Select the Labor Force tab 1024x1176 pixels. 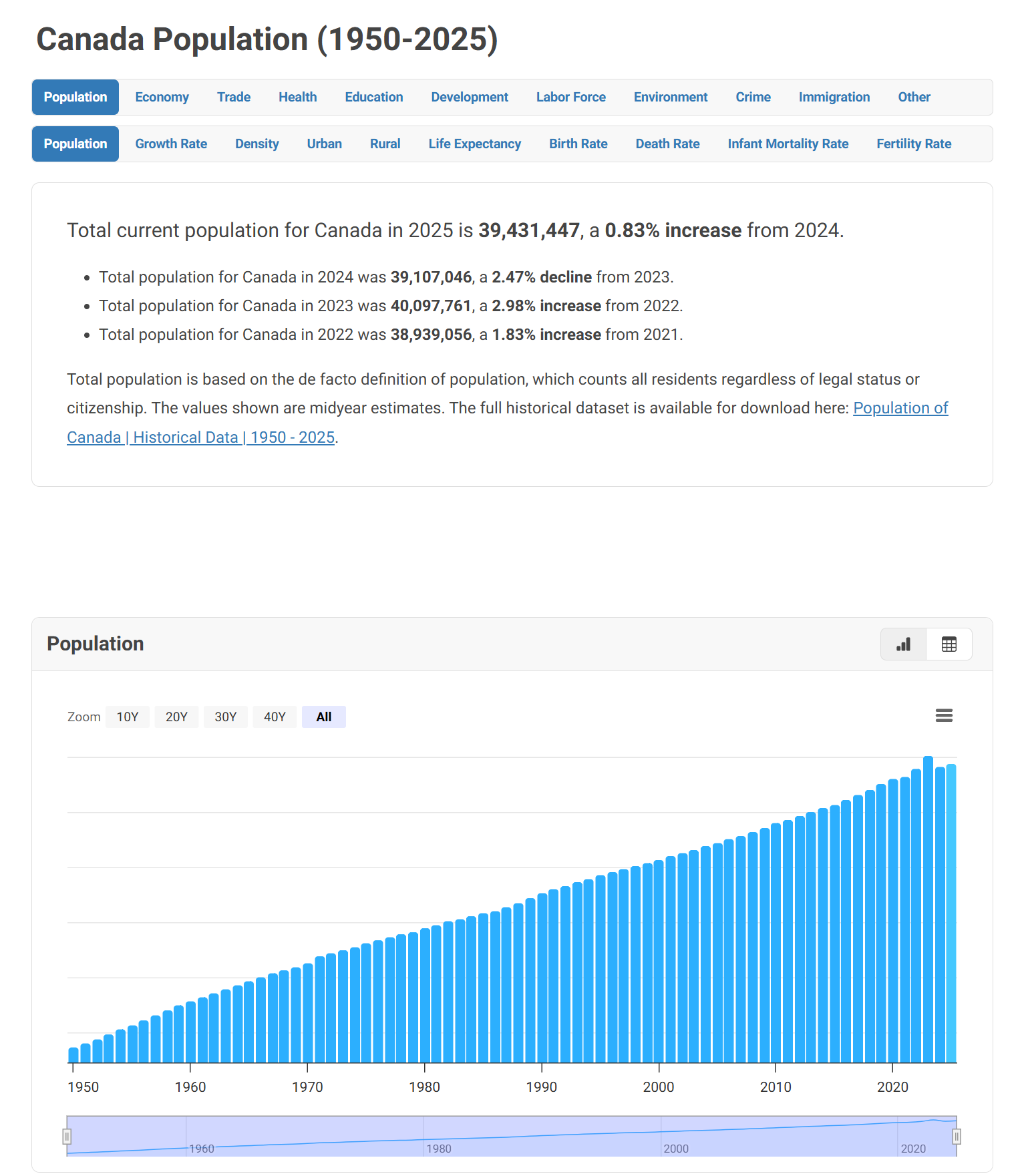pos(570,97)
